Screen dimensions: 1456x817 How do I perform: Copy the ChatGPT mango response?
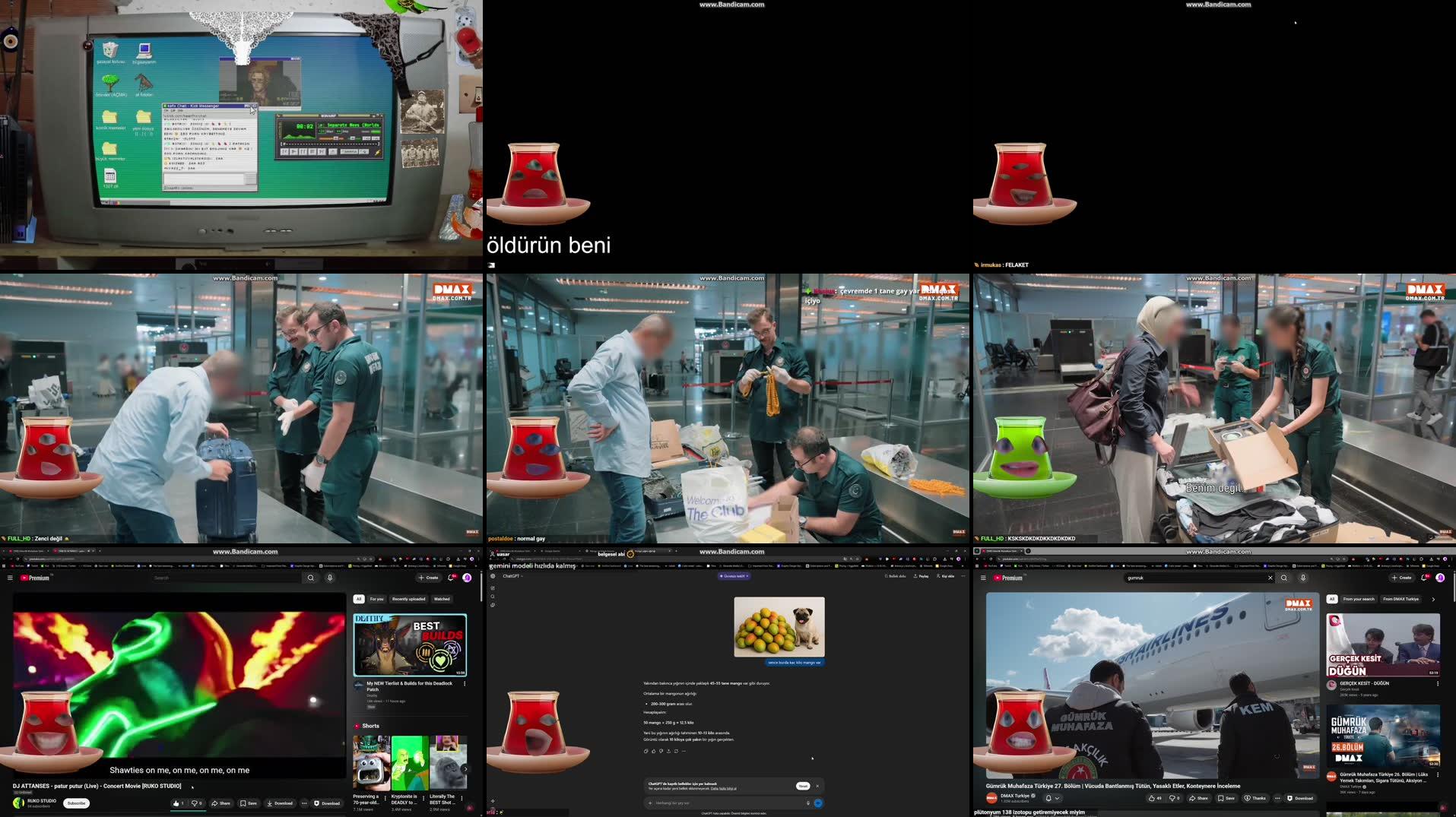coord(646,751)
